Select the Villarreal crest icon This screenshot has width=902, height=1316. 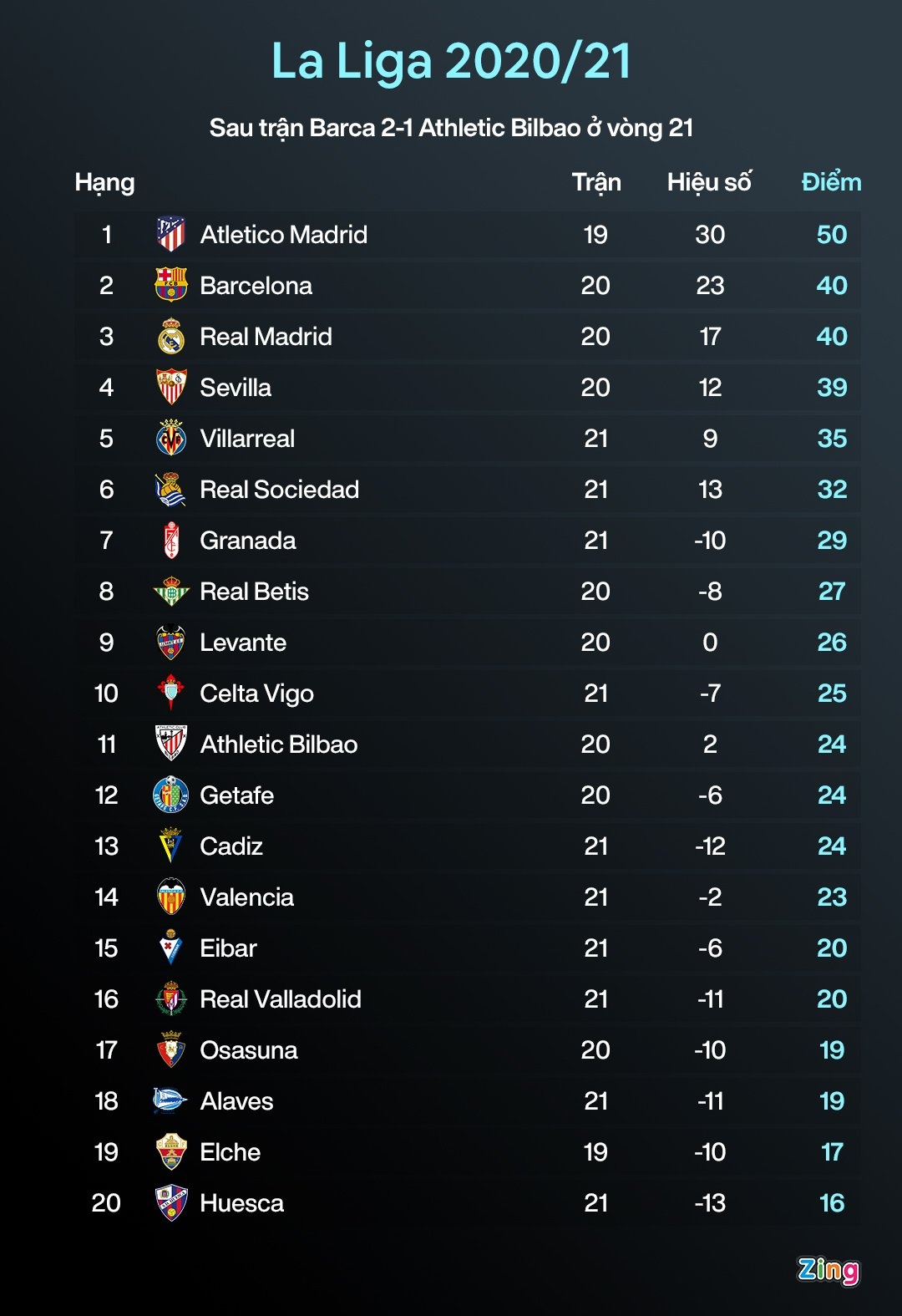171,439
